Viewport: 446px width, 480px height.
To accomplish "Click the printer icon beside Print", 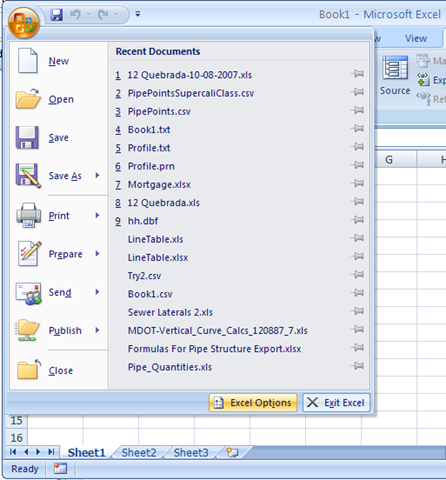I will (x=29, y=215).
